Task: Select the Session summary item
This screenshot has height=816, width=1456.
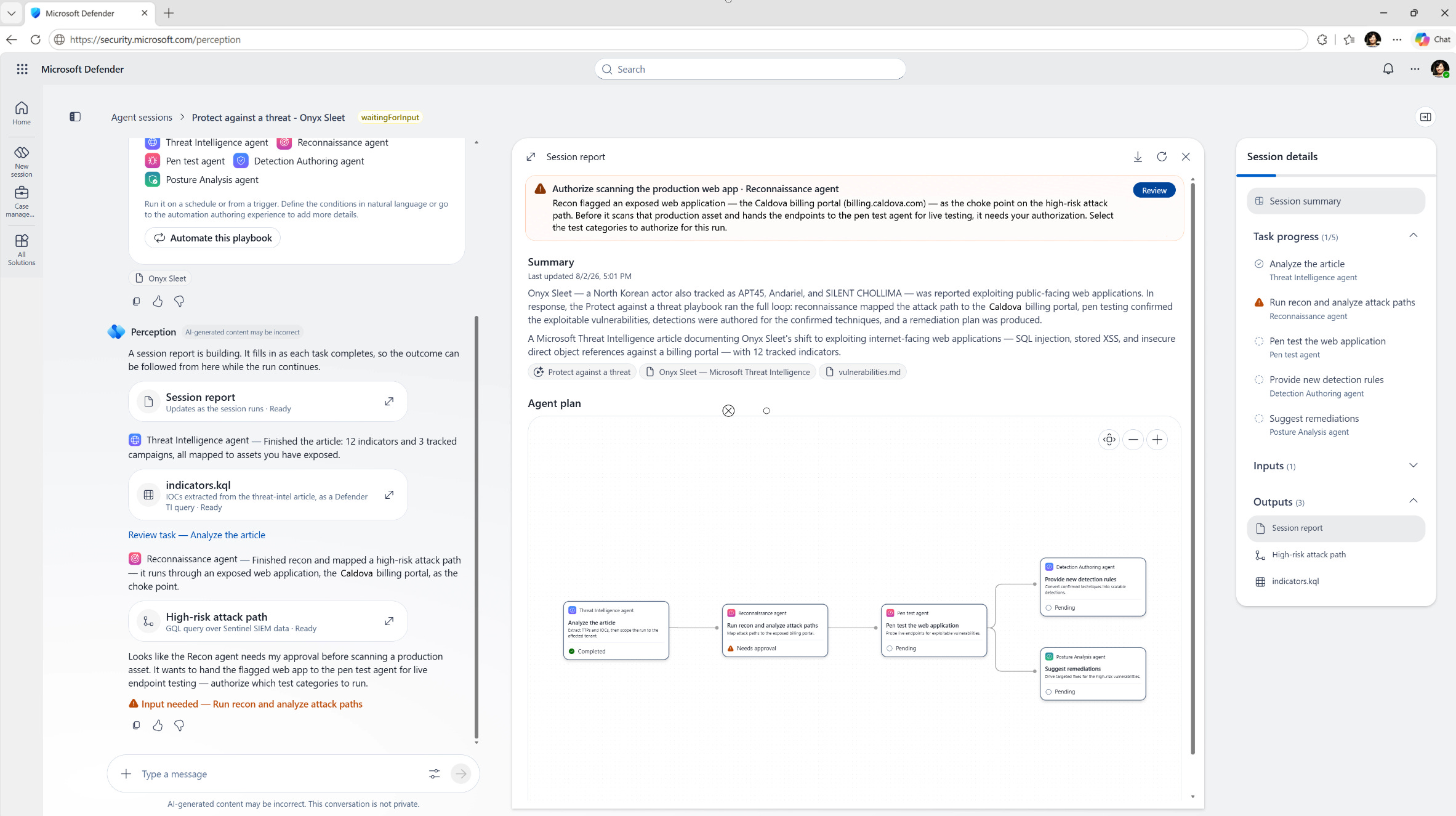Action: 1336,201
